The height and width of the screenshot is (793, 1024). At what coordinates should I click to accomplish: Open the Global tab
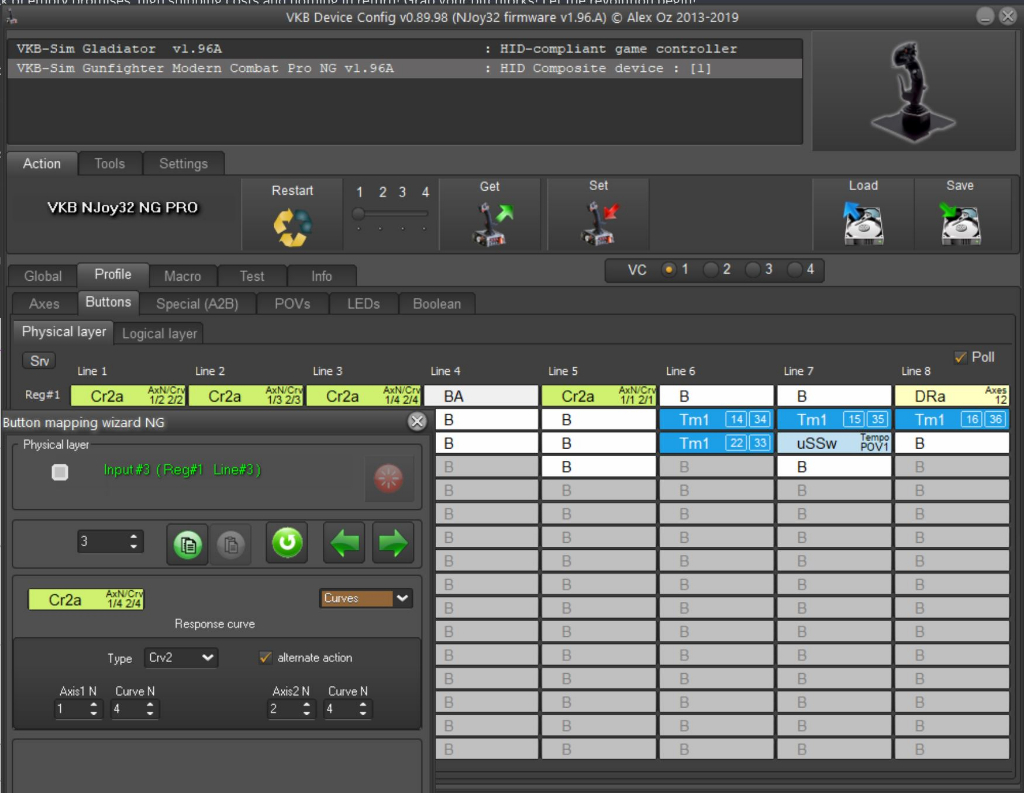[x=43, y=276]
